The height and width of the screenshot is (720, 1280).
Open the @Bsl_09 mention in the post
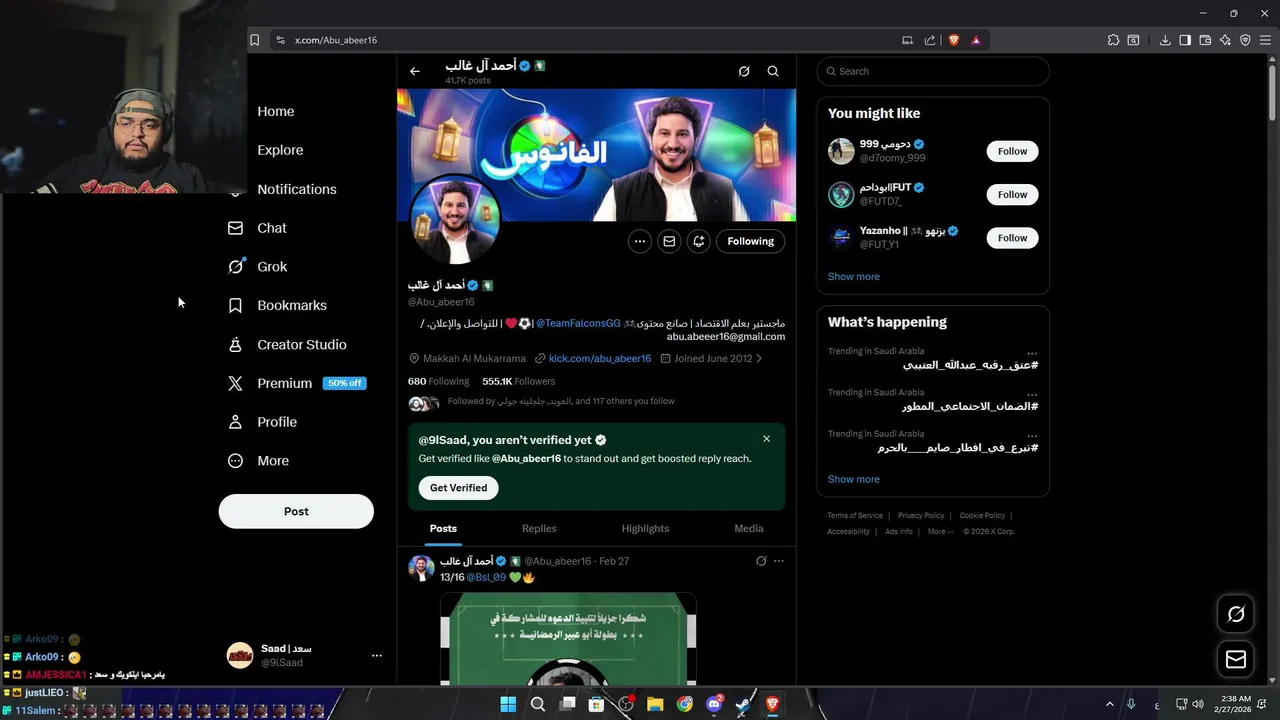point(486,577)
